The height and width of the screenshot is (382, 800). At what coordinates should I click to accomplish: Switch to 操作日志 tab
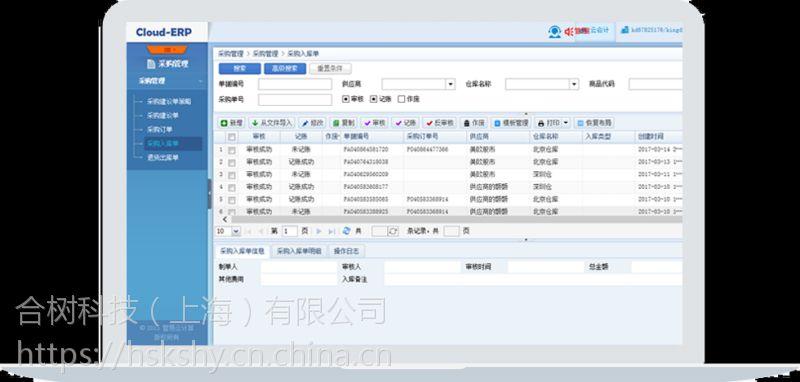tap(346, 251)
